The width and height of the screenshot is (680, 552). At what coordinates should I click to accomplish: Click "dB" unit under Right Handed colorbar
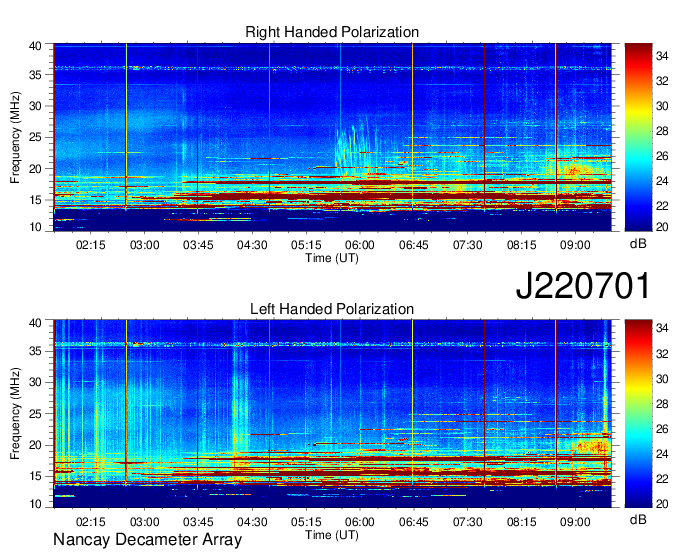(638, 244)
